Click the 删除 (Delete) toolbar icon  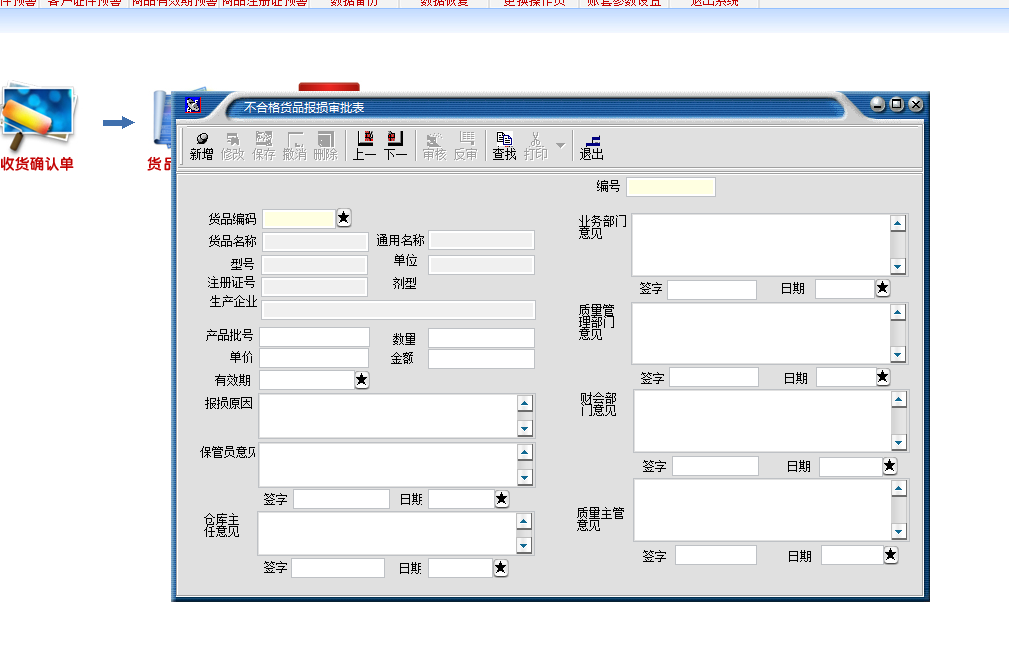coord(325,146)
